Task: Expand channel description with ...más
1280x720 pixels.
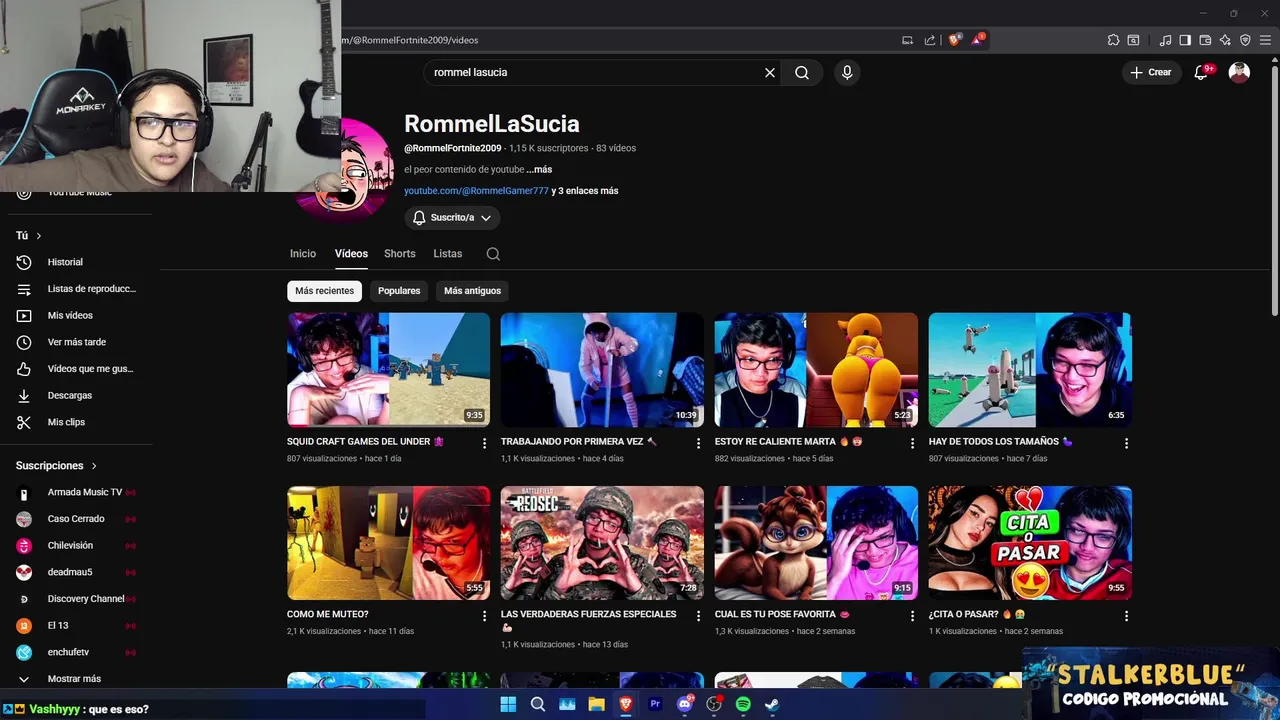Action: [539, 170]
